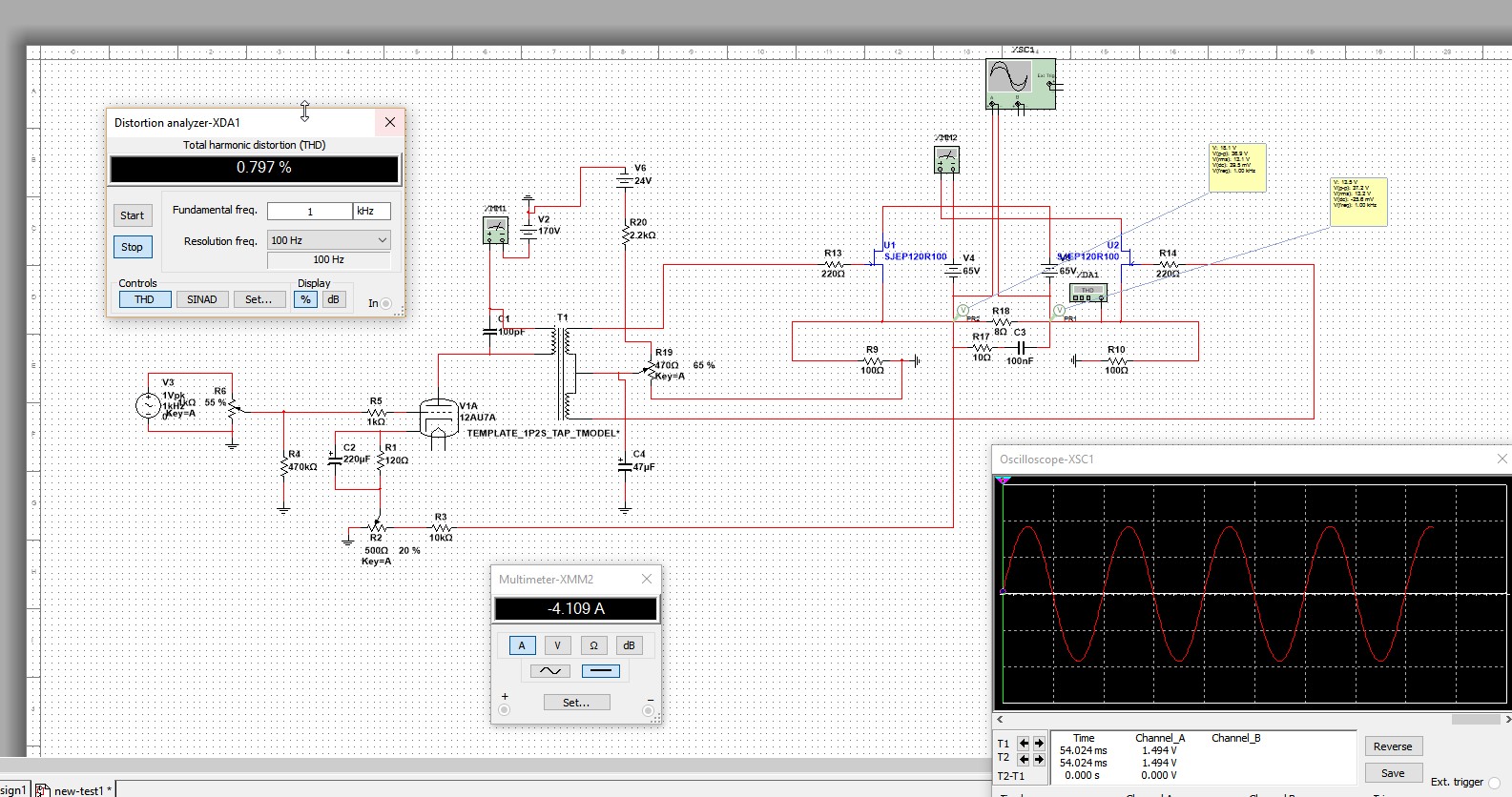Click Save on the oscilloscope

point(1393,773)
